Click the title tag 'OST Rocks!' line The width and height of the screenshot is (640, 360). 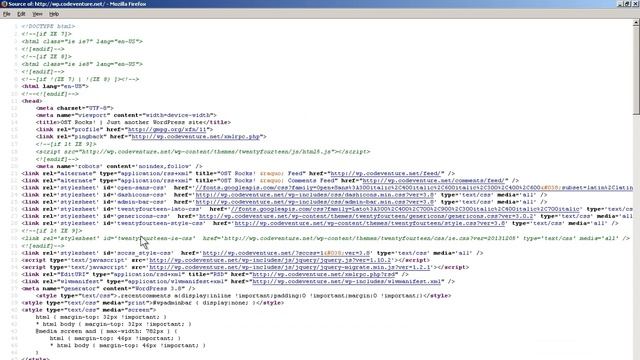(x=133, y=122)
